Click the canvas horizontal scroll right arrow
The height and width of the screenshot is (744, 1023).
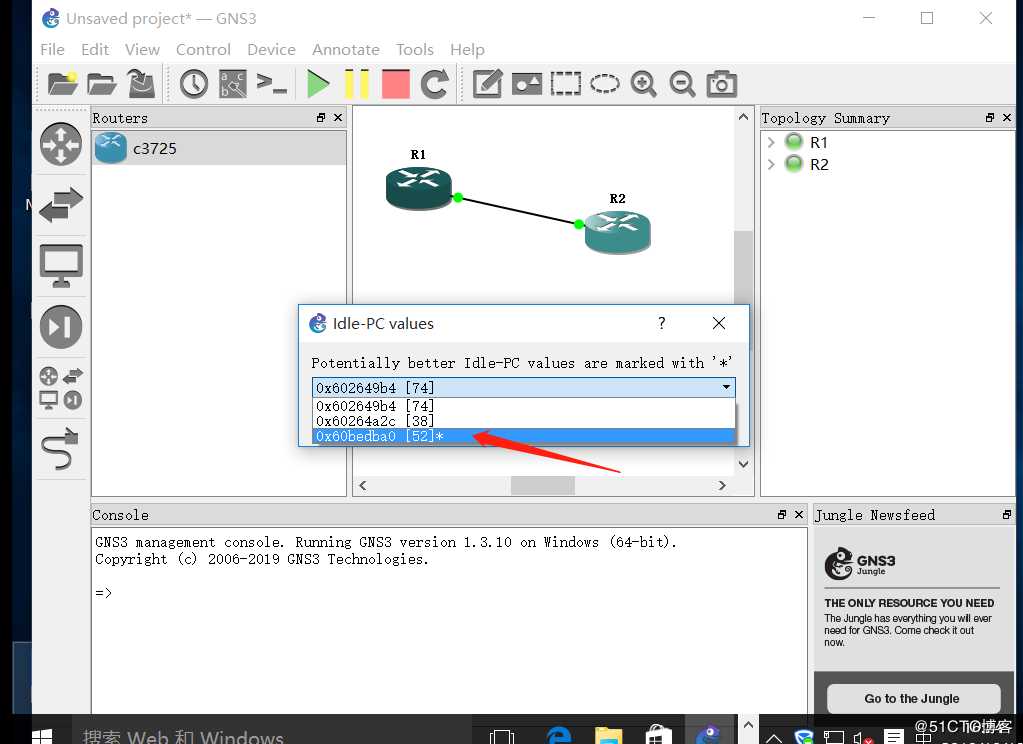tap(722, 485)
